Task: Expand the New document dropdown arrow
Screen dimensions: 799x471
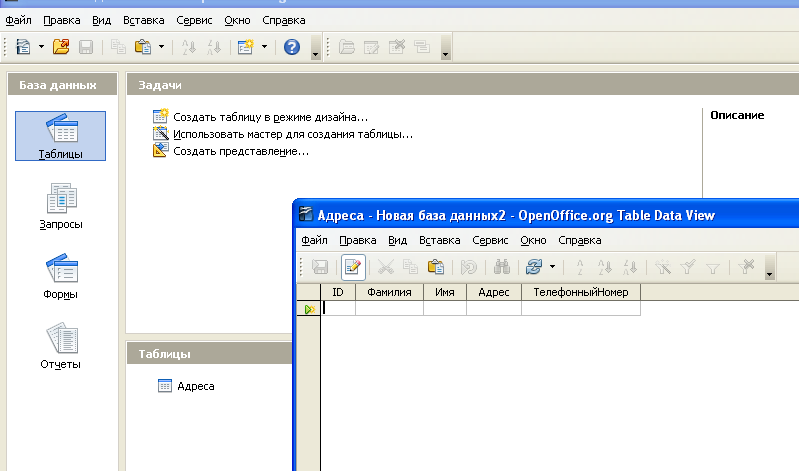Action: click(41, 47)
